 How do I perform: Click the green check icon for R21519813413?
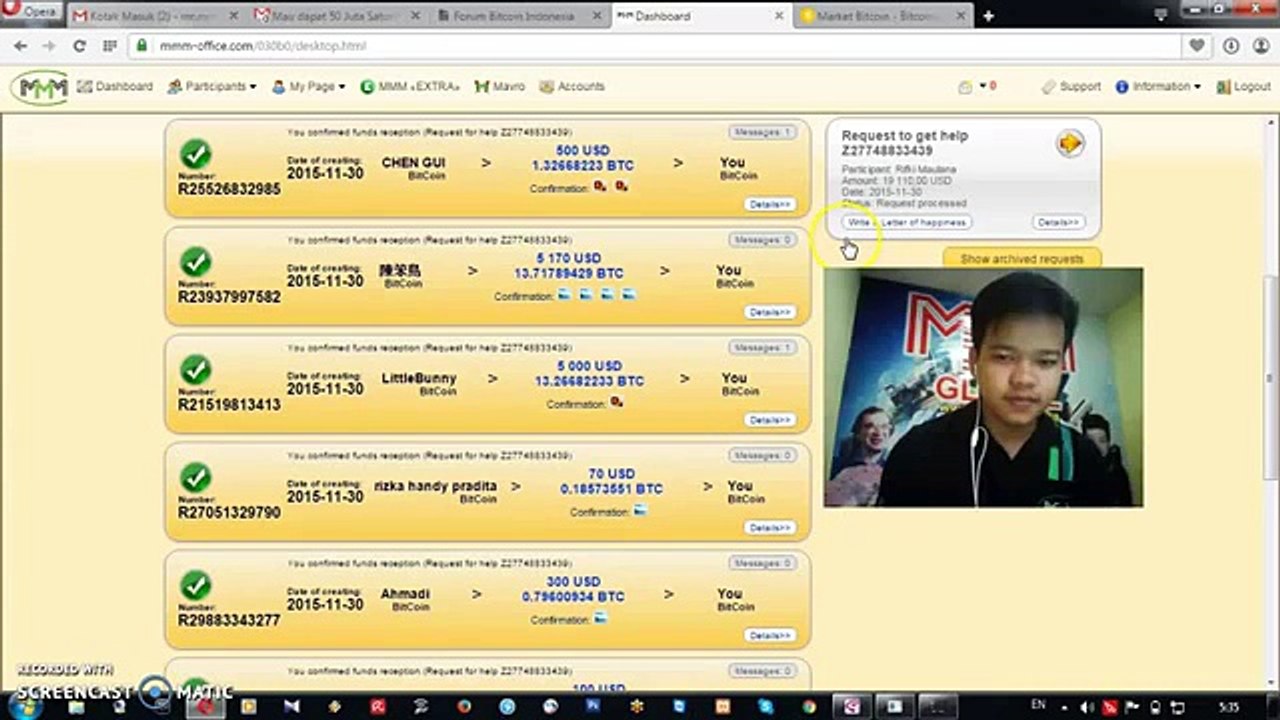click(x=196, y=370)
